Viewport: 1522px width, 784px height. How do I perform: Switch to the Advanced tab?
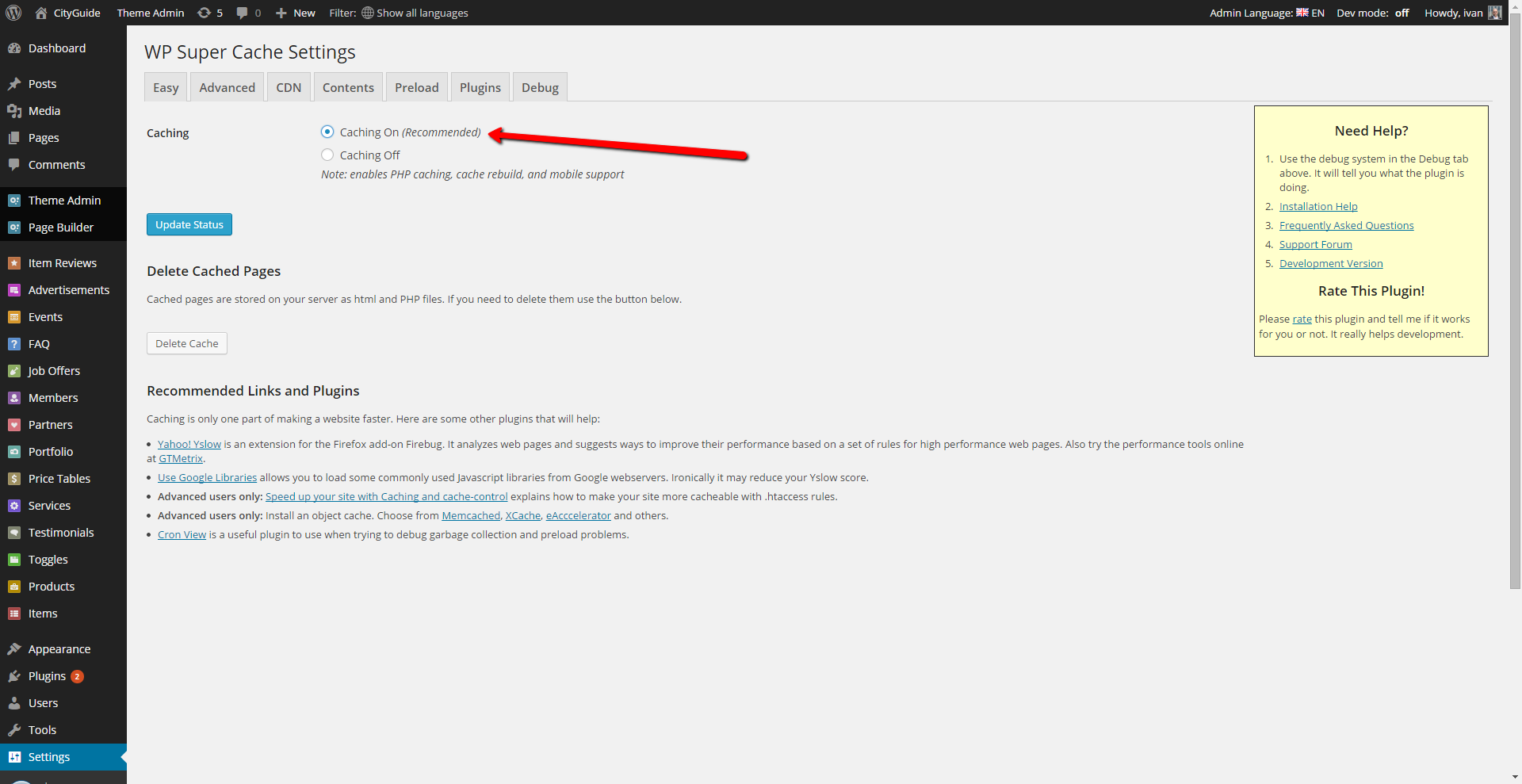[227, 87]
